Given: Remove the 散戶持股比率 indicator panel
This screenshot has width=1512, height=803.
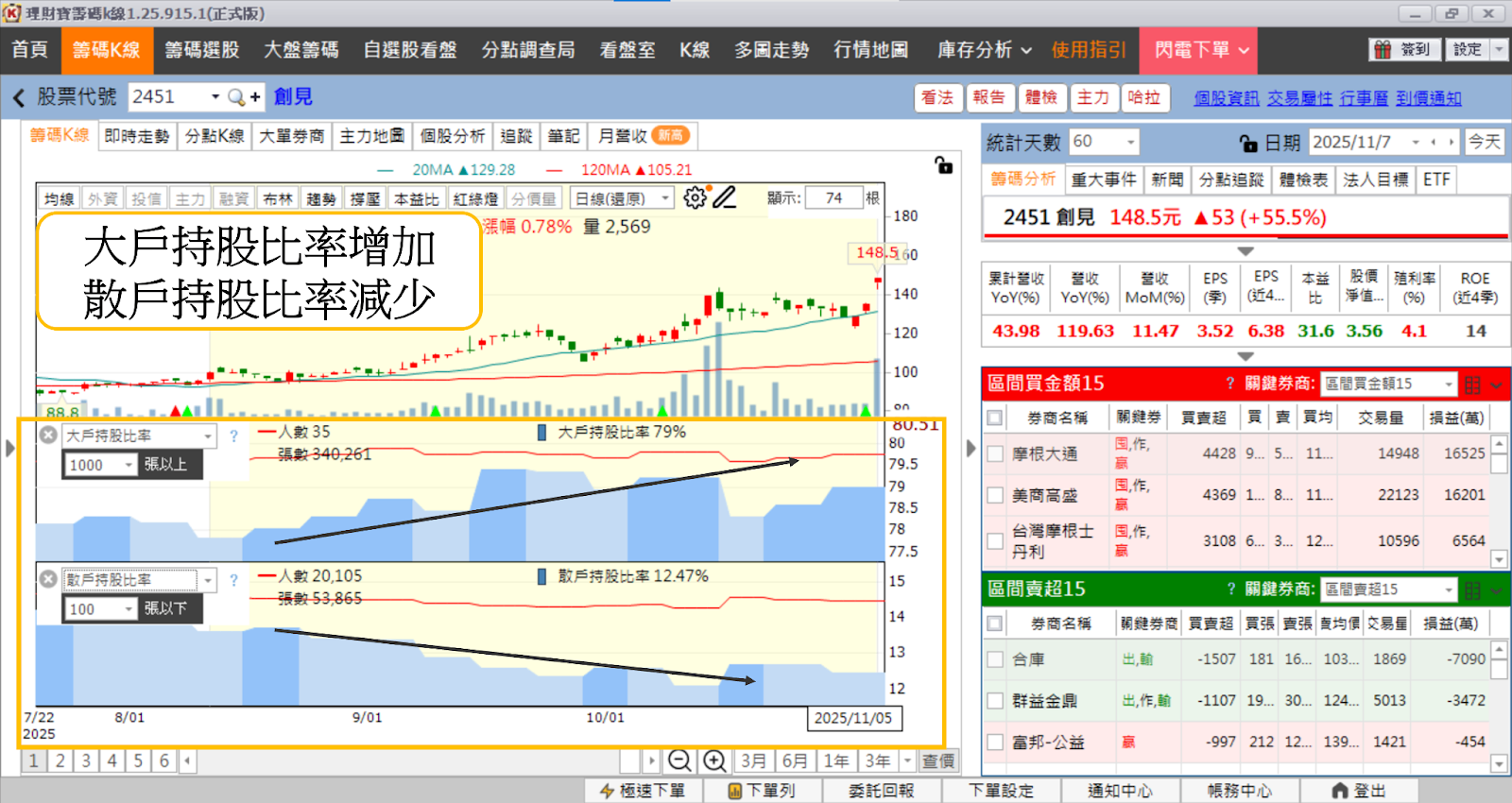Looking at the screenshot, I should (x=48, y=578).
